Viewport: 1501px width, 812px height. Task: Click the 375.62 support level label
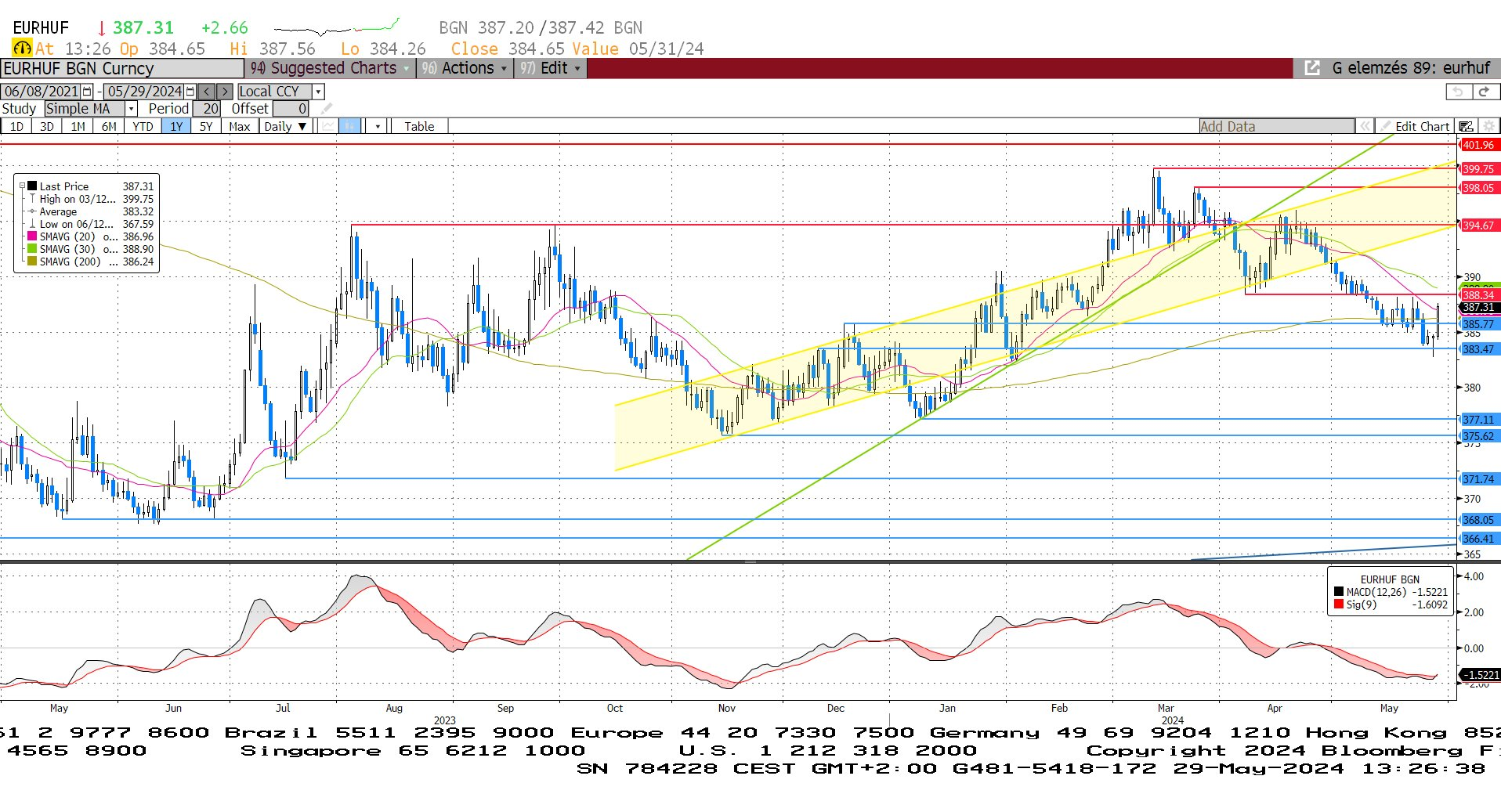[x=1479, y=436]
